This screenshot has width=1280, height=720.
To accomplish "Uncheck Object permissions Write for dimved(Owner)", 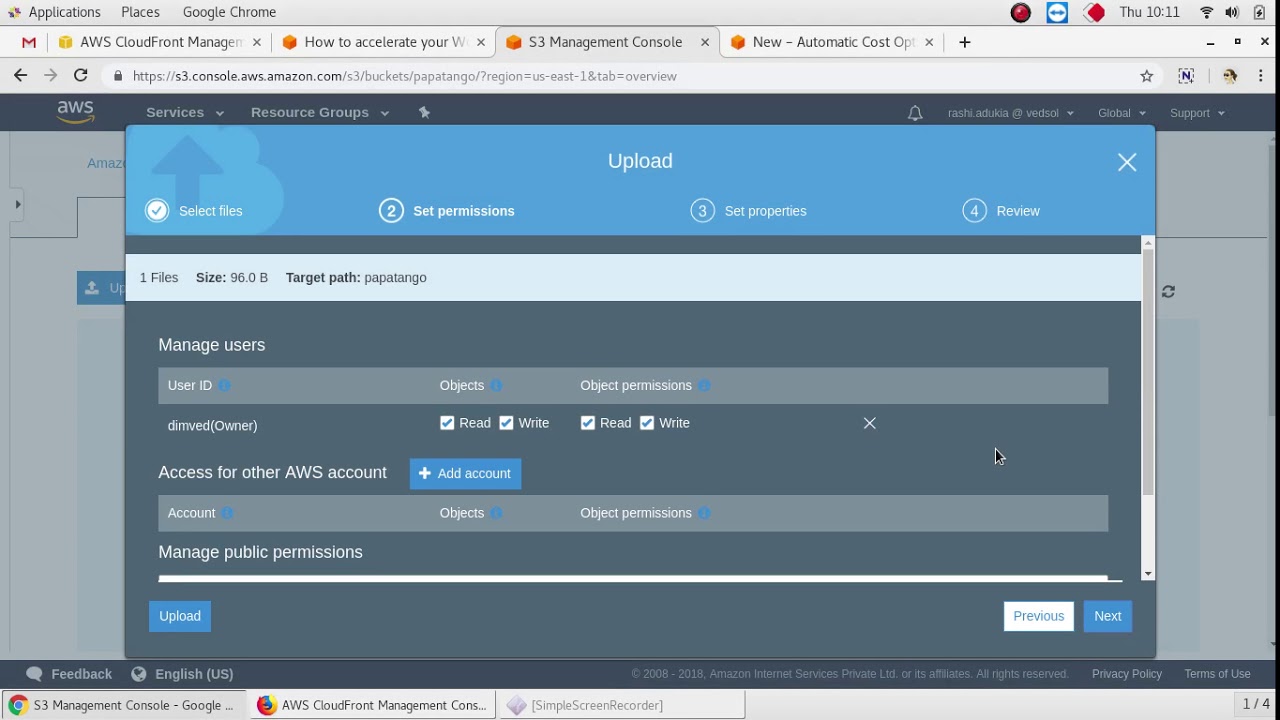I will (x=647, y=423).
